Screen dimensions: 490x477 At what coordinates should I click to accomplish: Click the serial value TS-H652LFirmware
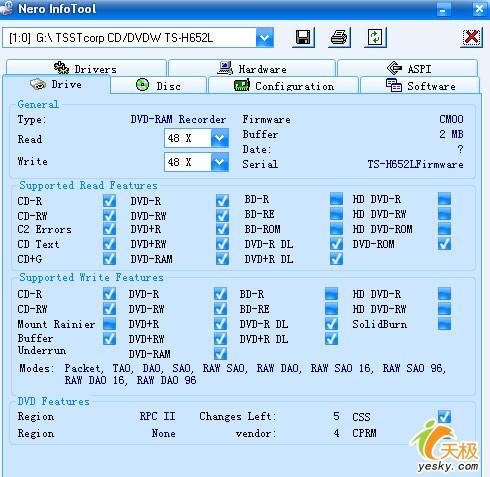(415, 164)
